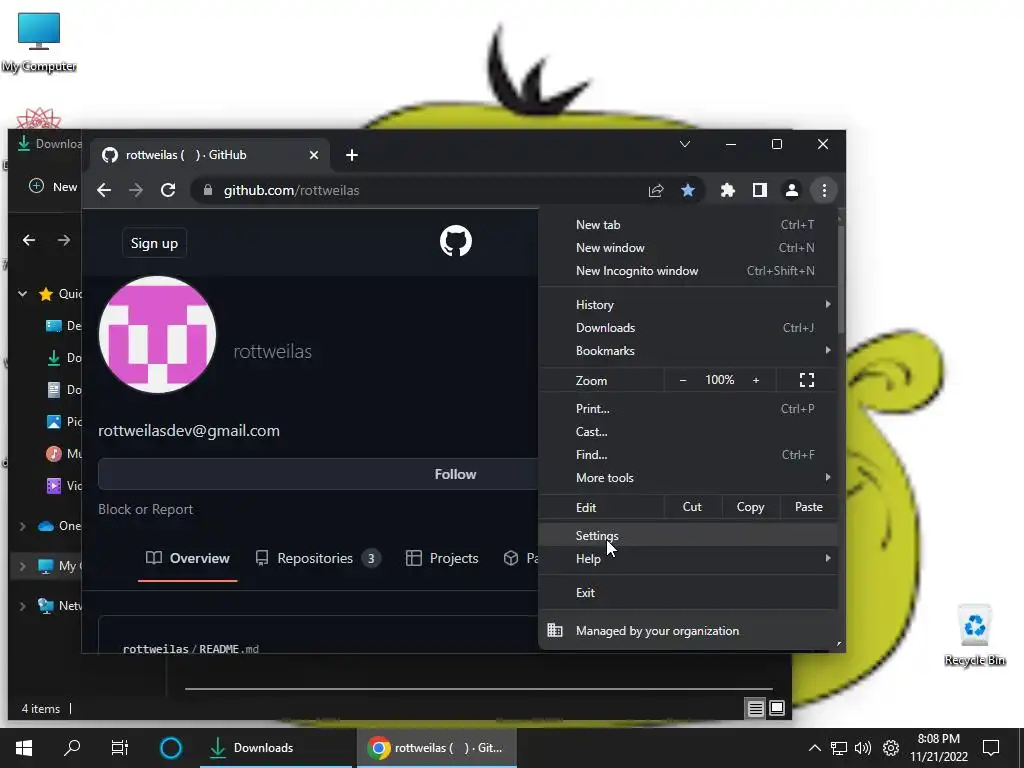Click the GitHub Octocat logo
The image size is (1024, 768).
456,241
